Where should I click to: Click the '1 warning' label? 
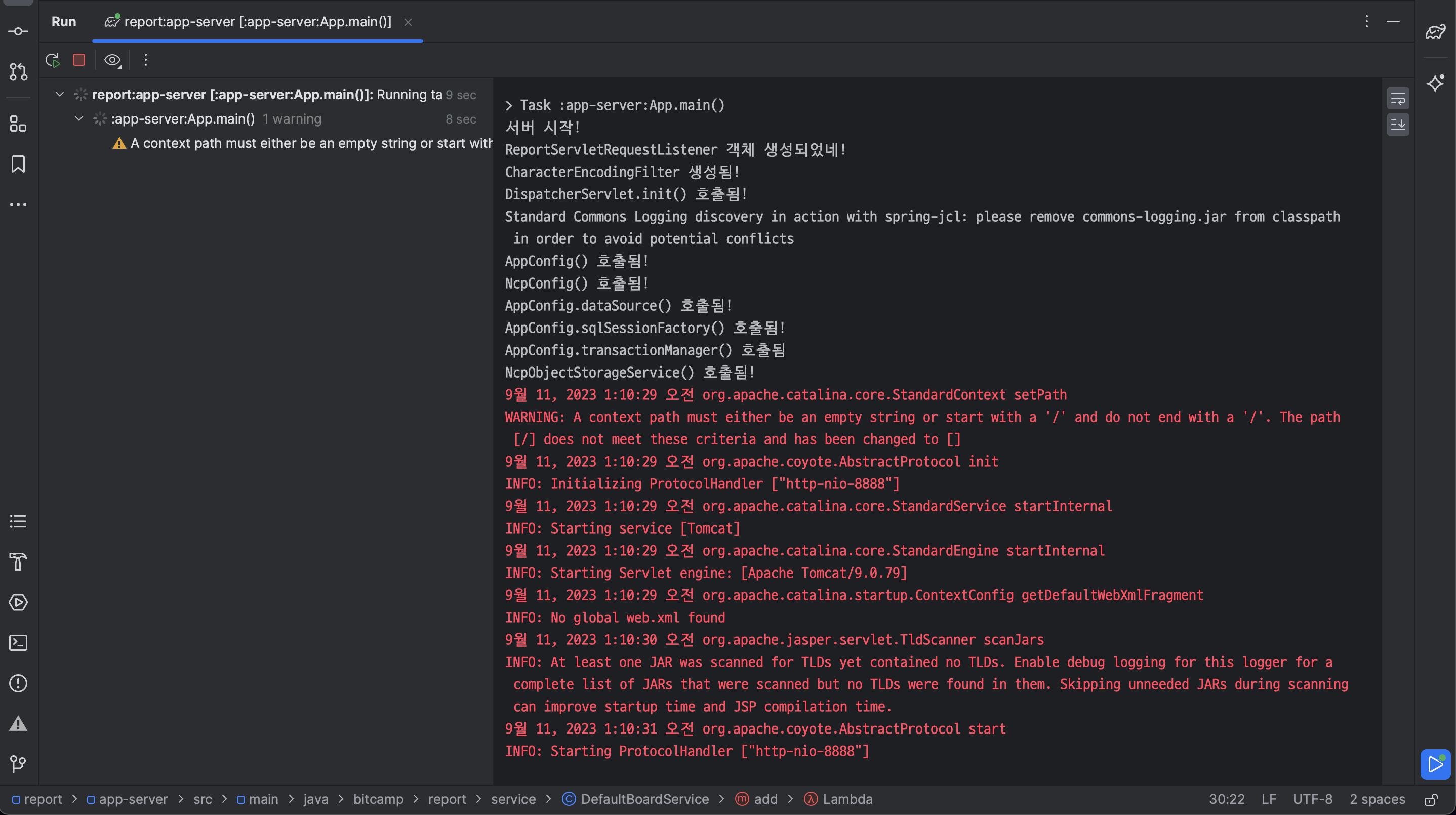(x=292, y=118)
